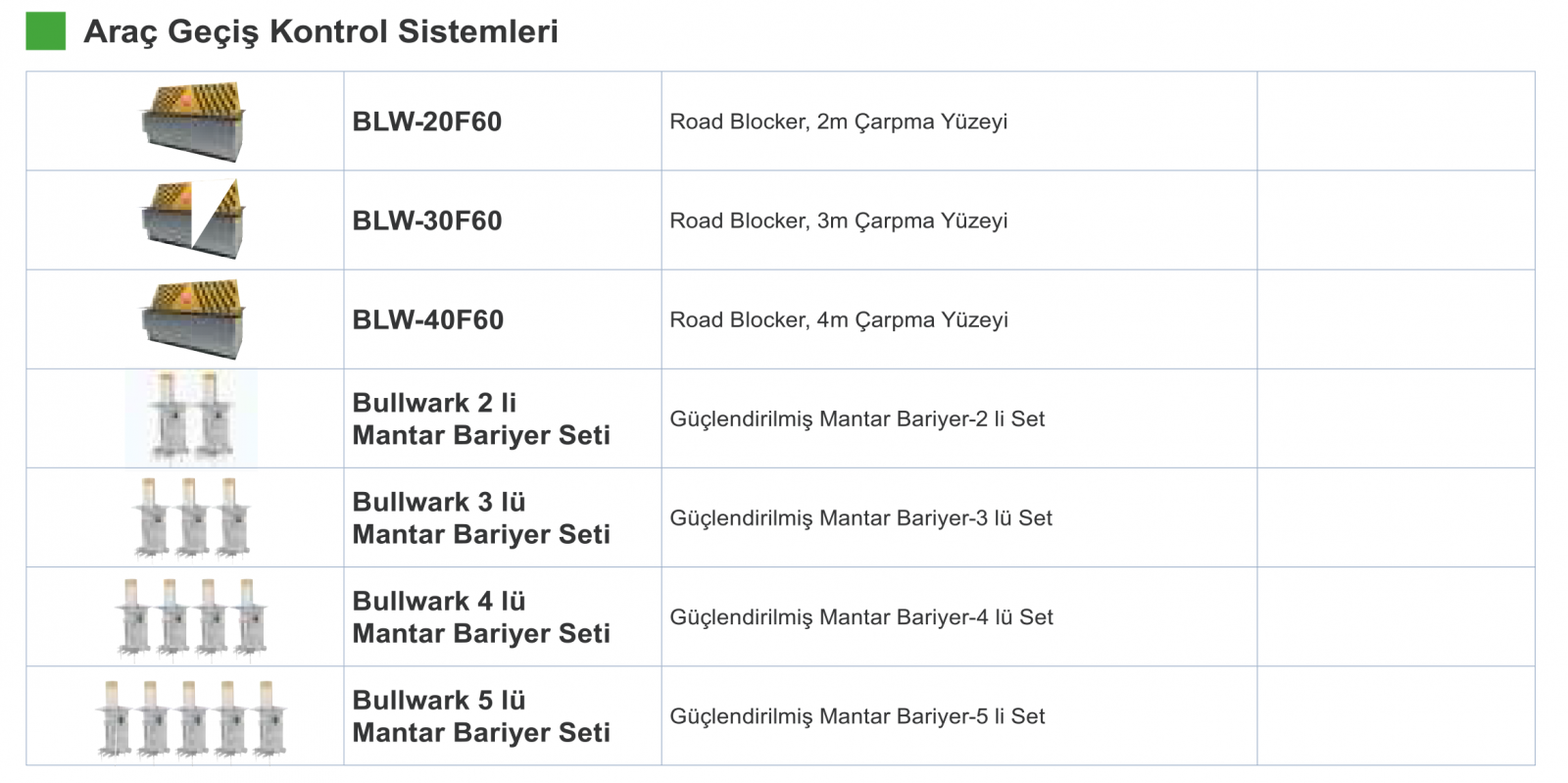This screenshot has width=1568, height=783.
Task: Select the Araç Geçiş Kontrol Sistemleri heading
Action: pos(320,31)
